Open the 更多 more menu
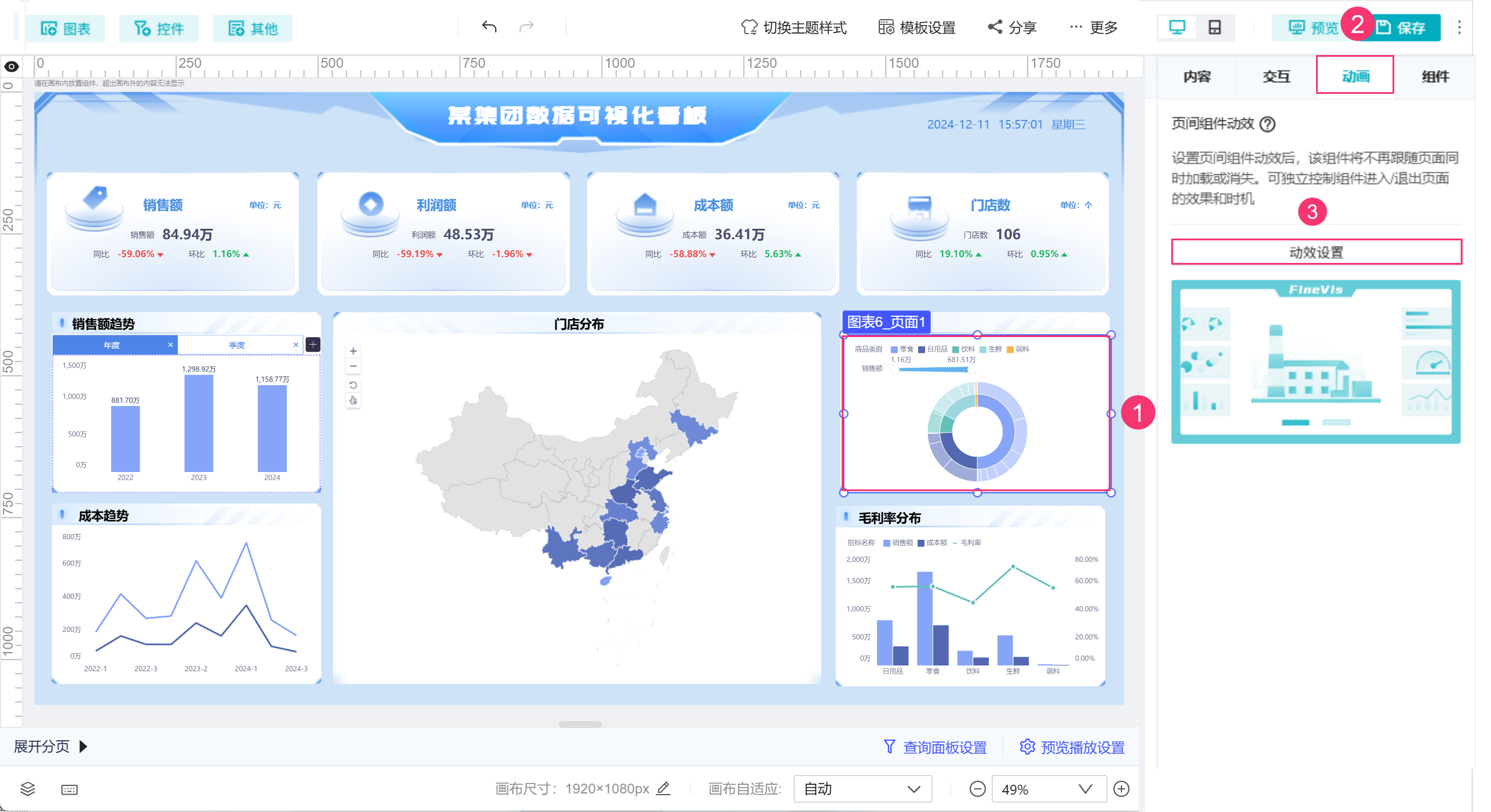This screenshot has height=812, width=1491. 1094,27
